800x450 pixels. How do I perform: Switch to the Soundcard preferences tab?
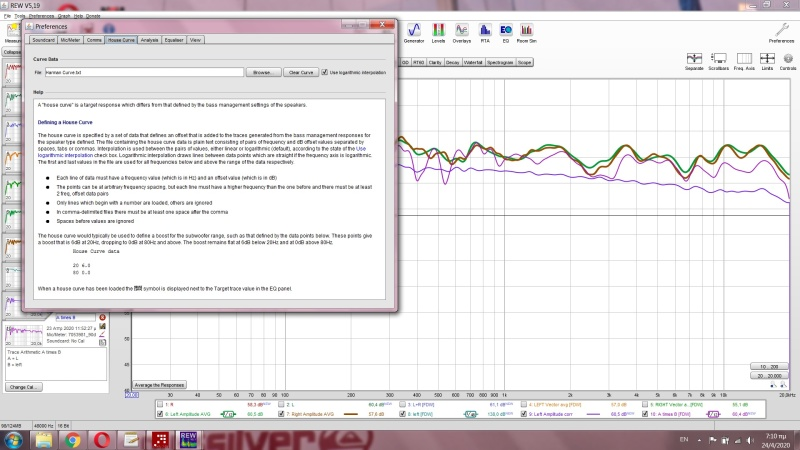pyautogui.click(x=43, y=40)
